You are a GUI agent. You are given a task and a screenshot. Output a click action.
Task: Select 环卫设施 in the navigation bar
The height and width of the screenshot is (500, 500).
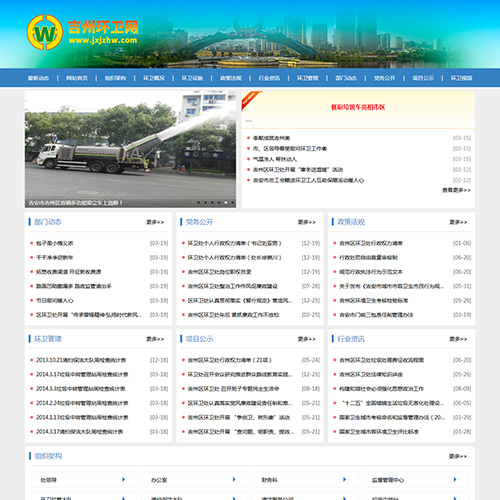pos(192,78)
